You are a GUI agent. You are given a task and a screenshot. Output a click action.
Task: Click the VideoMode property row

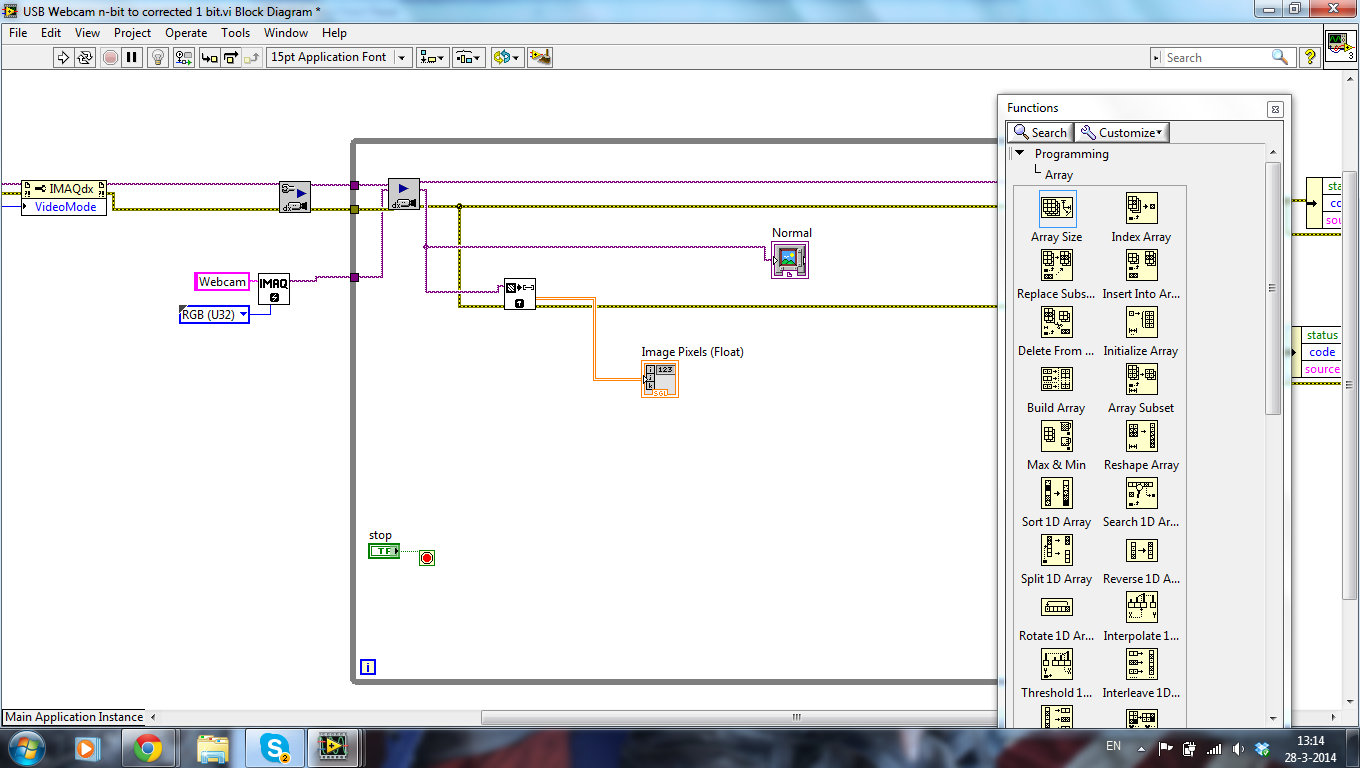click(64, 206)
